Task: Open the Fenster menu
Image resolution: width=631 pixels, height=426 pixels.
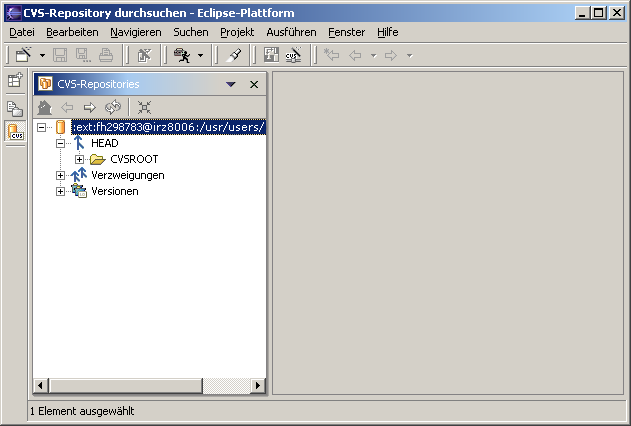Action: tap(346, 32)
